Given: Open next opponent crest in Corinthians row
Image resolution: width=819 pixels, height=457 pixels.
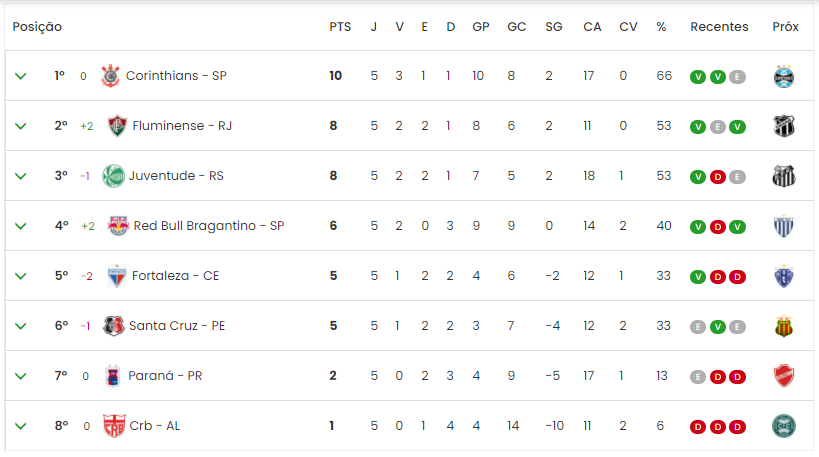Looking at the screenshot, I should (x=783, y=77).
